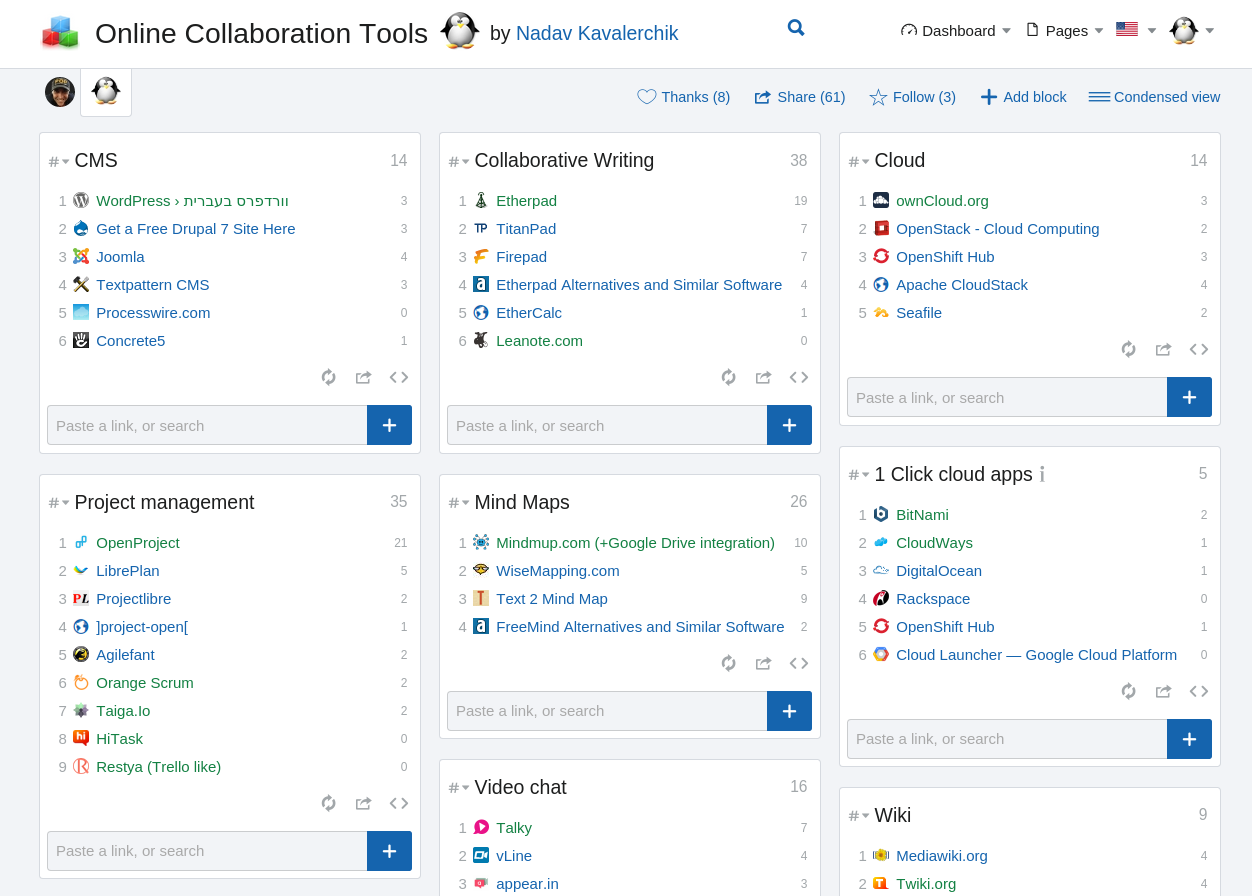Expand the Video chat block hash menu
This screenshot has width=1252, height=896.
(x=459, y=788)
